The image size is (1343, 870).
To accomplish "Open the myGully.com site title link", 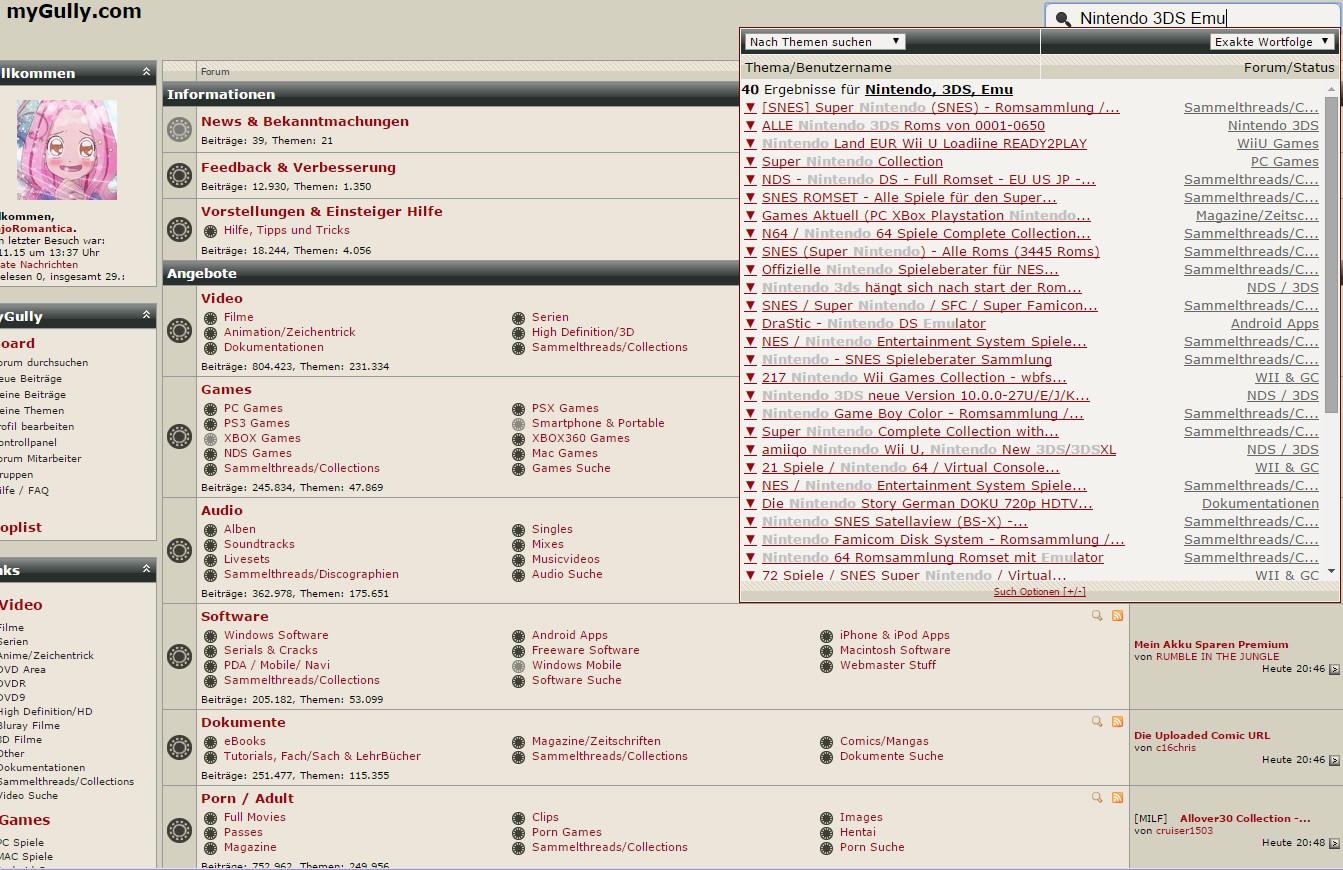I will tap(74, 12).
